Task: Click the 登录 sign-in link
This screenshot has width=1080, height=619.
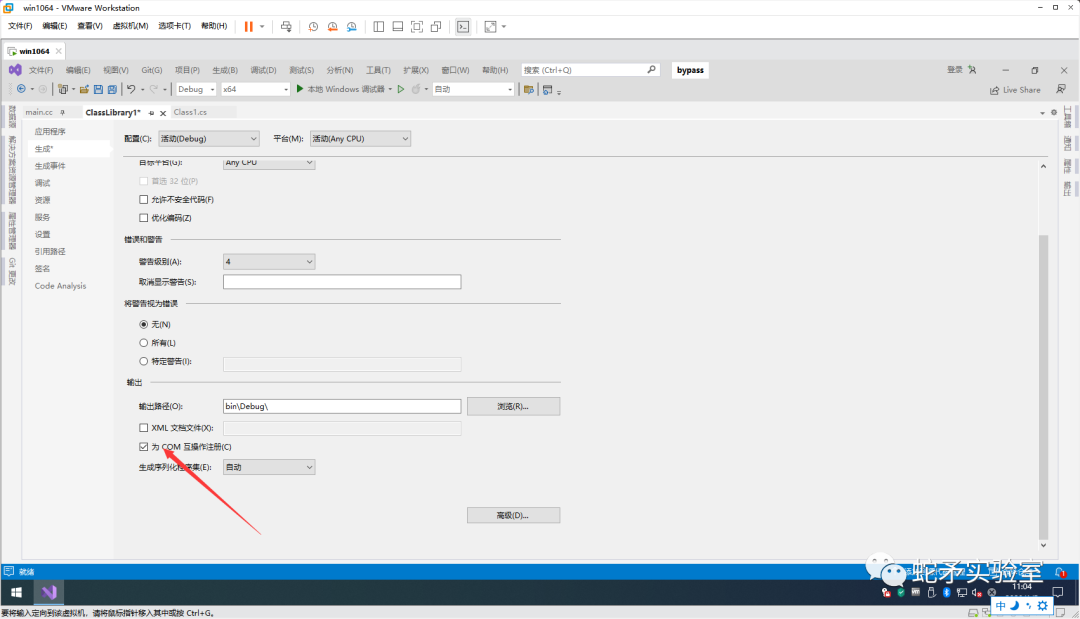Action: 955,70
